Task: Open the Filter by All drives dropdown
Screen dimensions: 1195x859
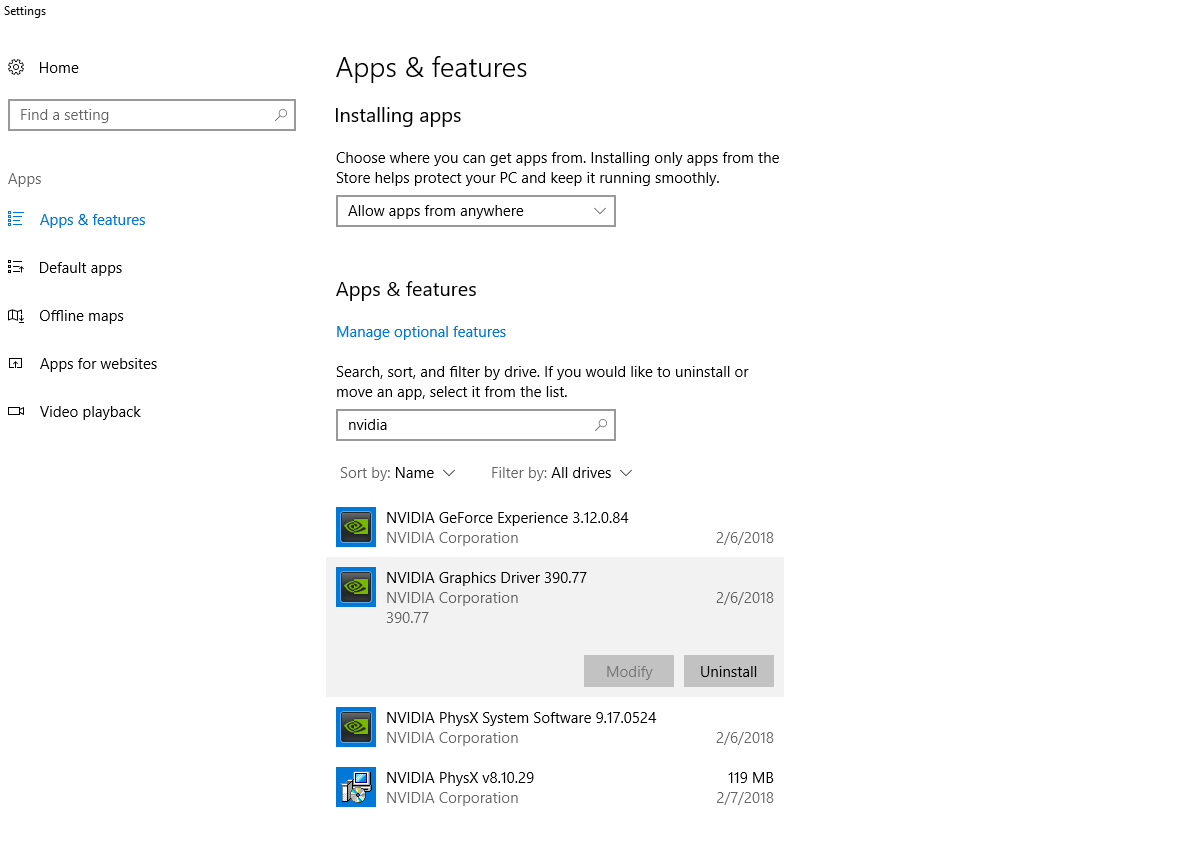Action: click(x=562, y=473)
